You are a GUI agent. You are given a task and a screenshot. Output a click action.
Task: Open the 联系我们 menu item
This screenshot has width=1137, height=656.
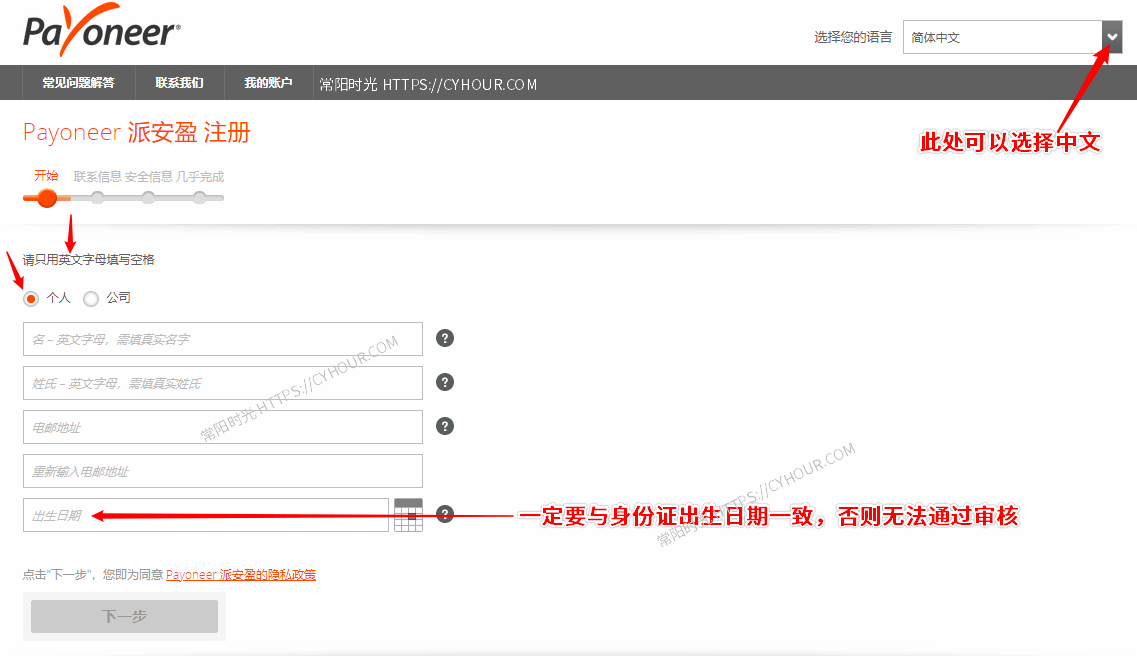[179, 83]
